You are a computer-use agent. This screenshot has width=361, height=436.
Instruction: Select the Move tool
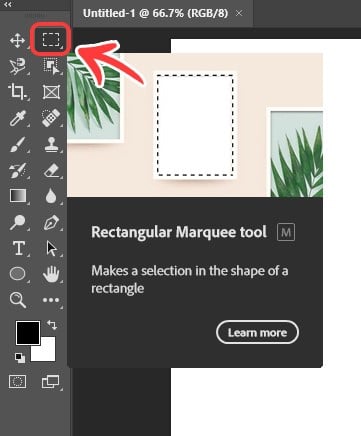point(17,41)
